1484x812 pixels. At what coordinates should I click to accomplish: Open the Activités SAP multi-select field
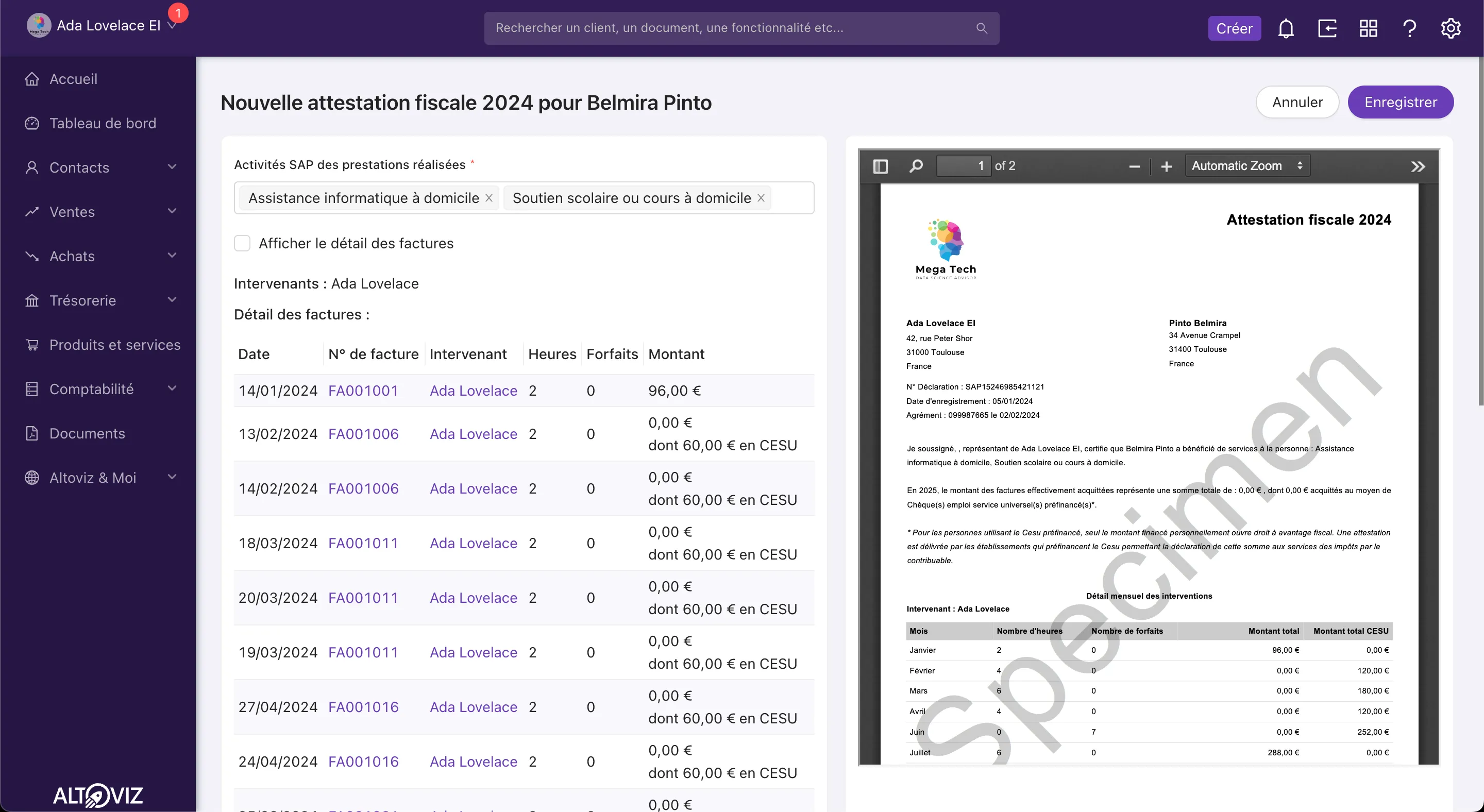tap(524, 198)
